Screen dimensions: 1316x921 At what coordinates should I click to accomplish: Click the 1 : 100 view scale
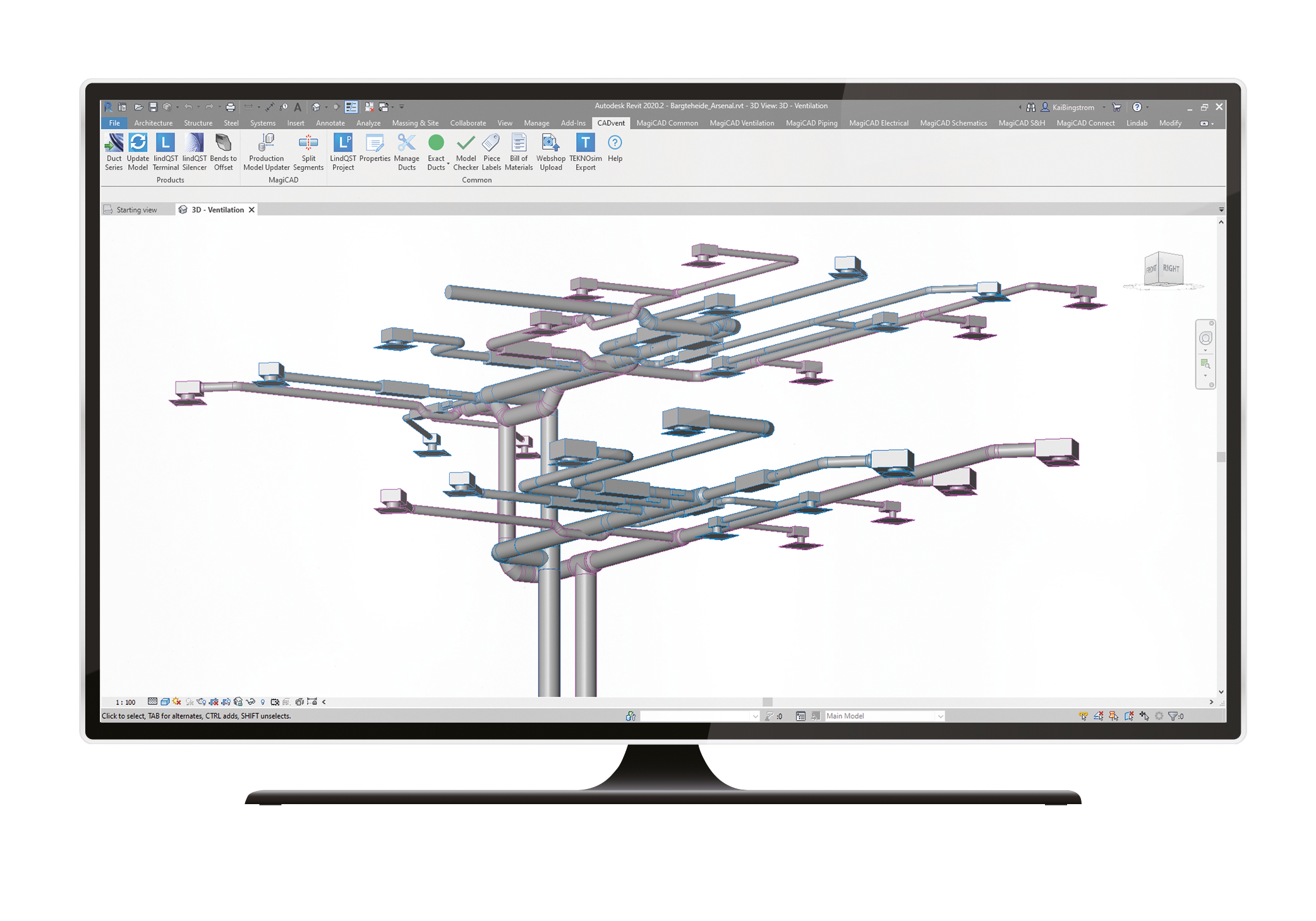pyautogui.click(x=125, y=702)
